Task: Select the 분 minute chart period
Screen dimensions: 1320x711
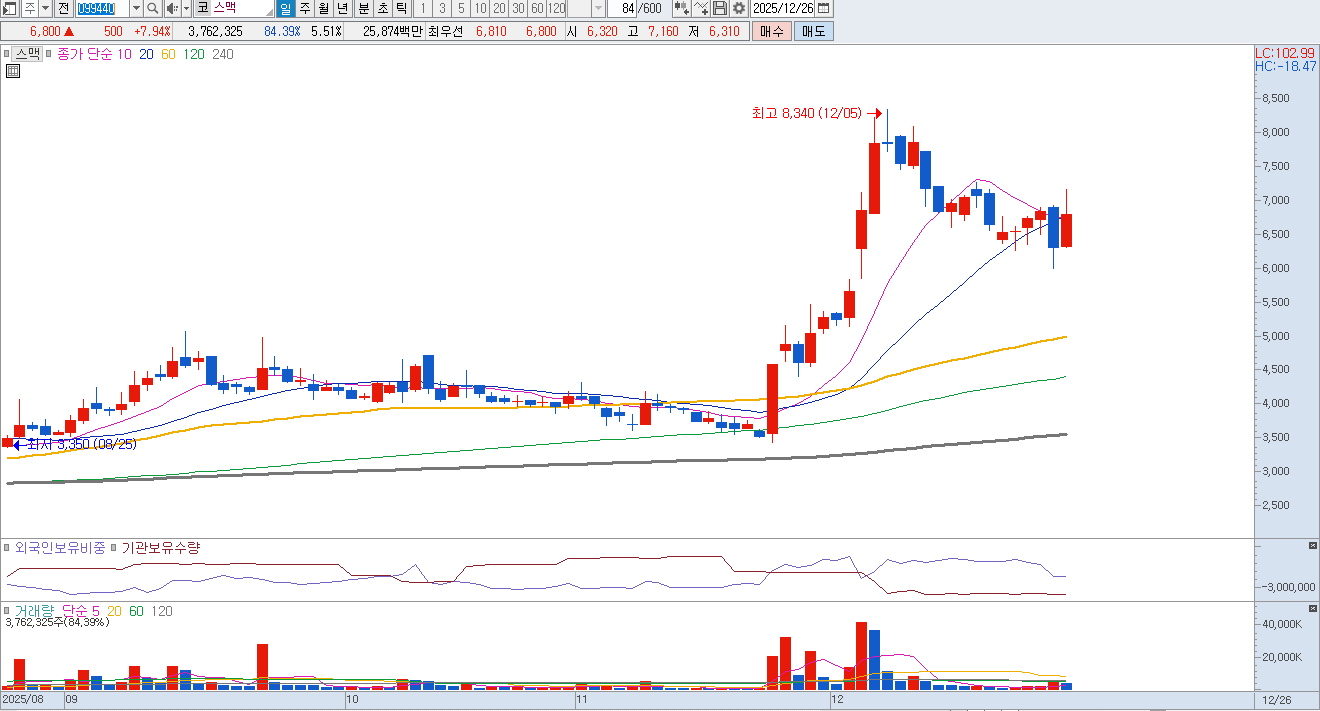Action: click(363, 8)
